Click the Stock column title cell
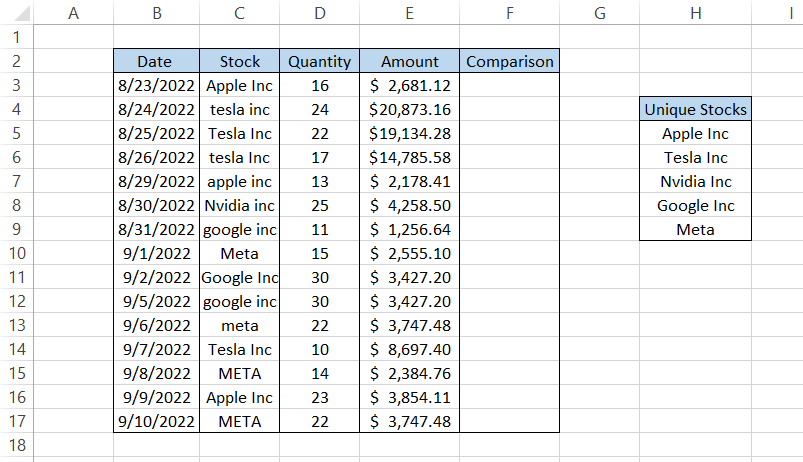 239,61
